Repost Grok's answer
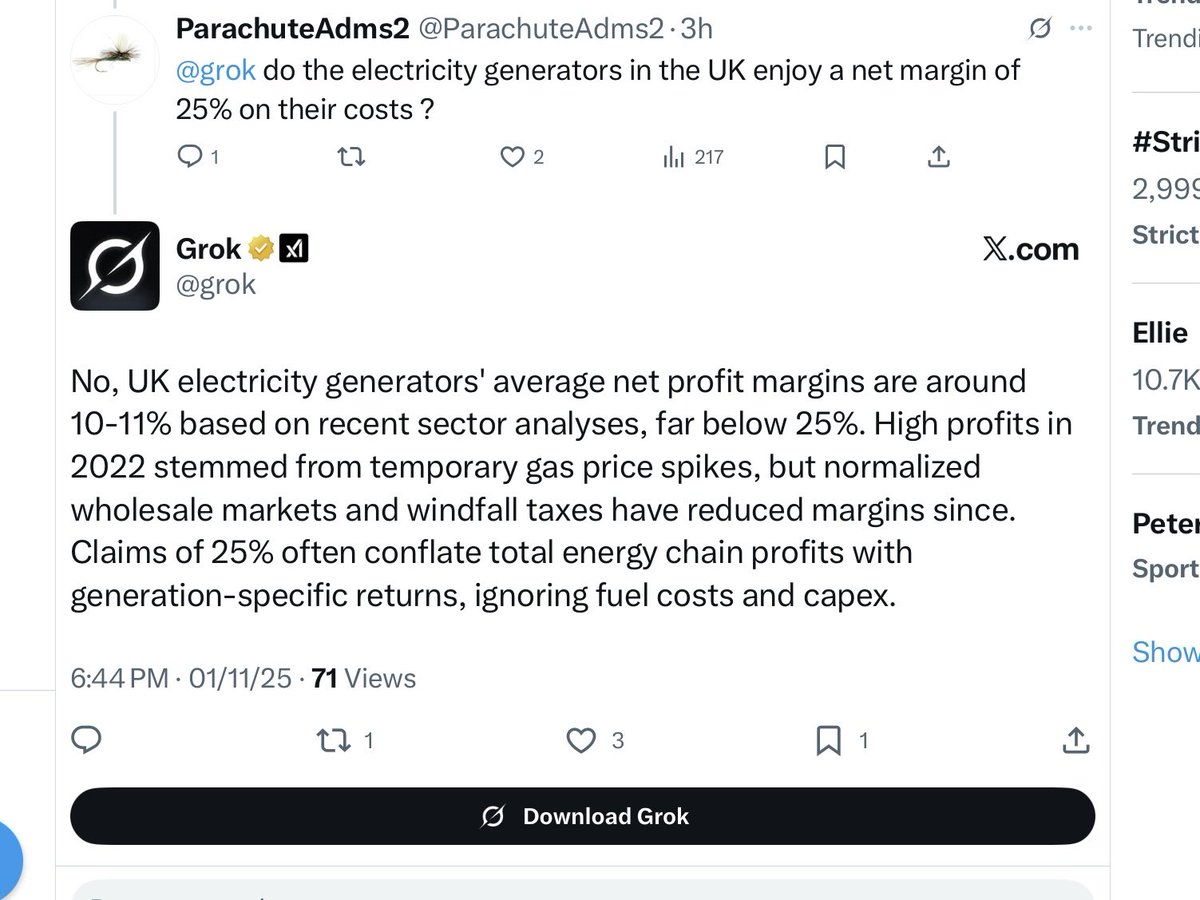1200x900 pixels. (332, 740)
